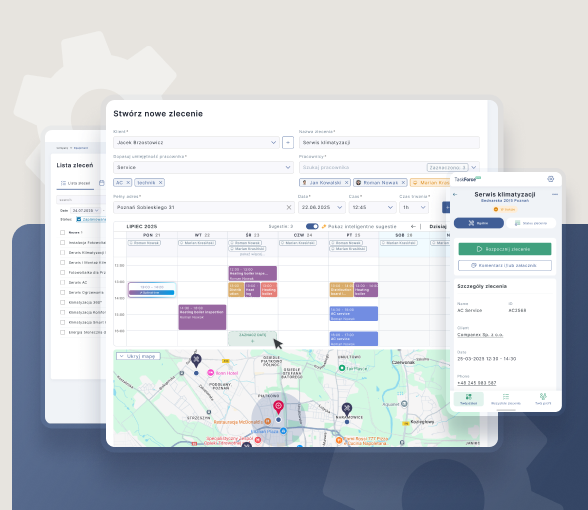Toggle intelligent suggestions switch

[x=312, y=226]
